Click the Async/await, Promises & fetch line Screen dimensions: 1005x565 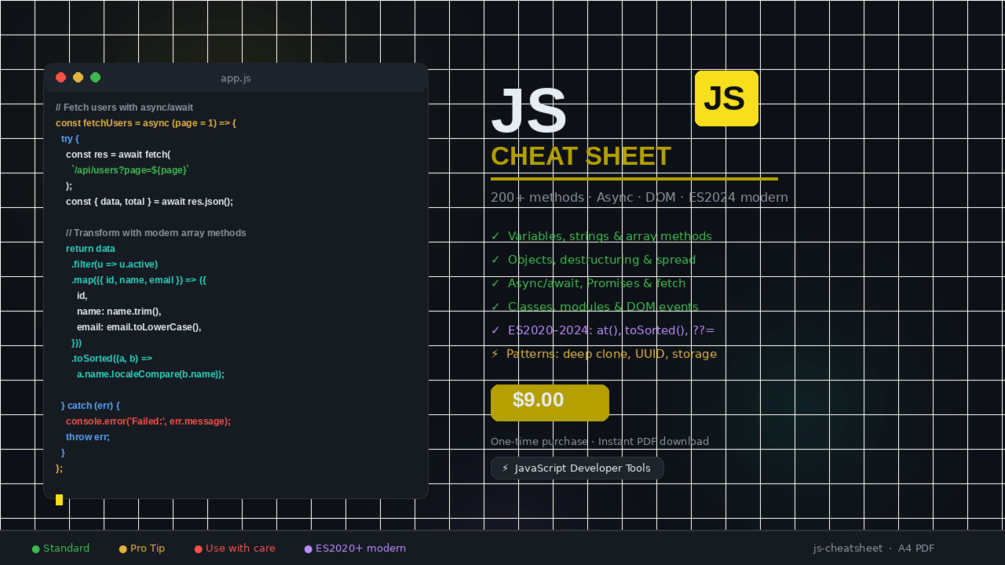pyautogui.click(x=597, y=283)
